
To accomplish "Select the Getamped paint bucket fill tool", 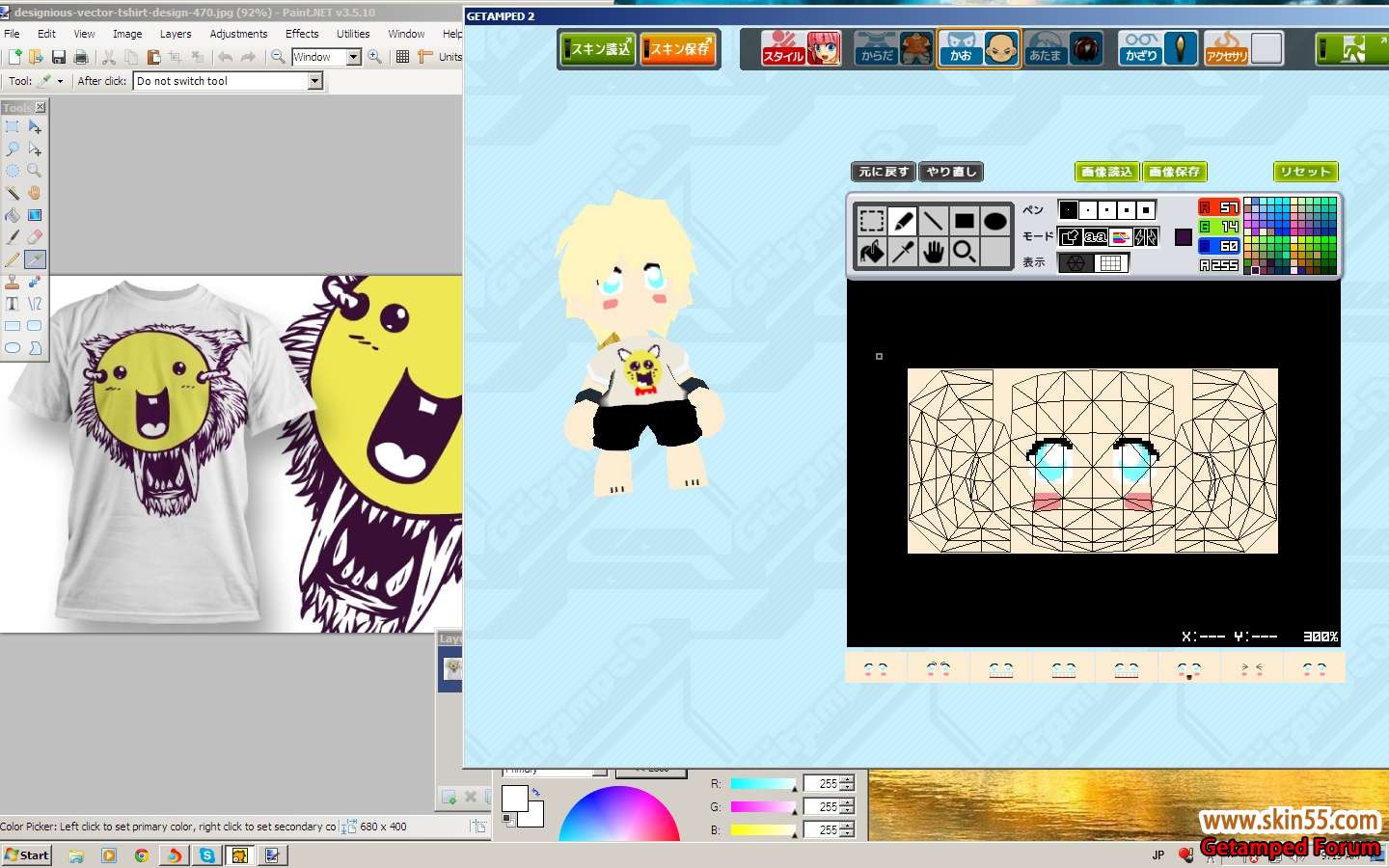I will tap(872, 252).
